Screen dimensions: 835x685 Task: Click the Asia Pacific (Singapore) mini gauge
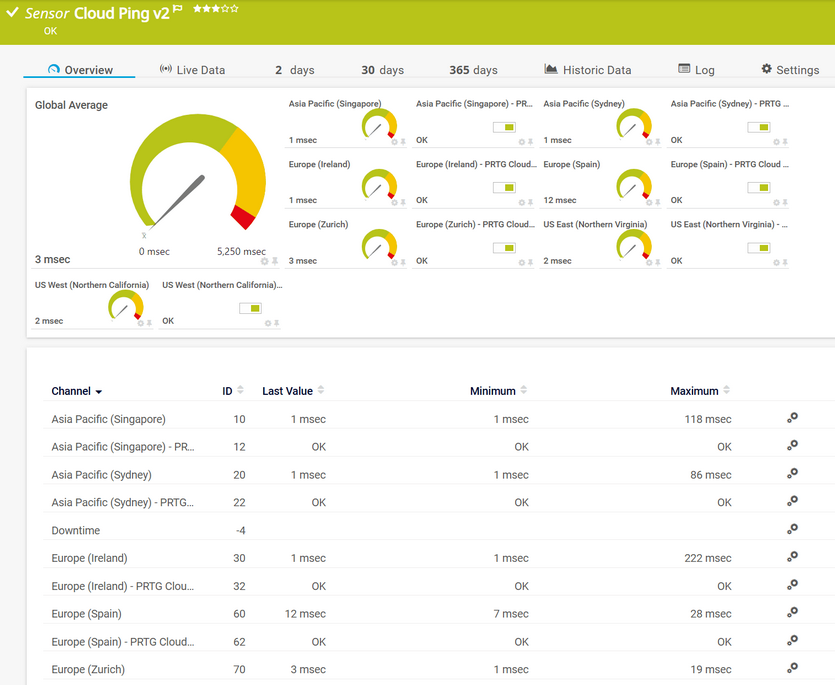379,125
